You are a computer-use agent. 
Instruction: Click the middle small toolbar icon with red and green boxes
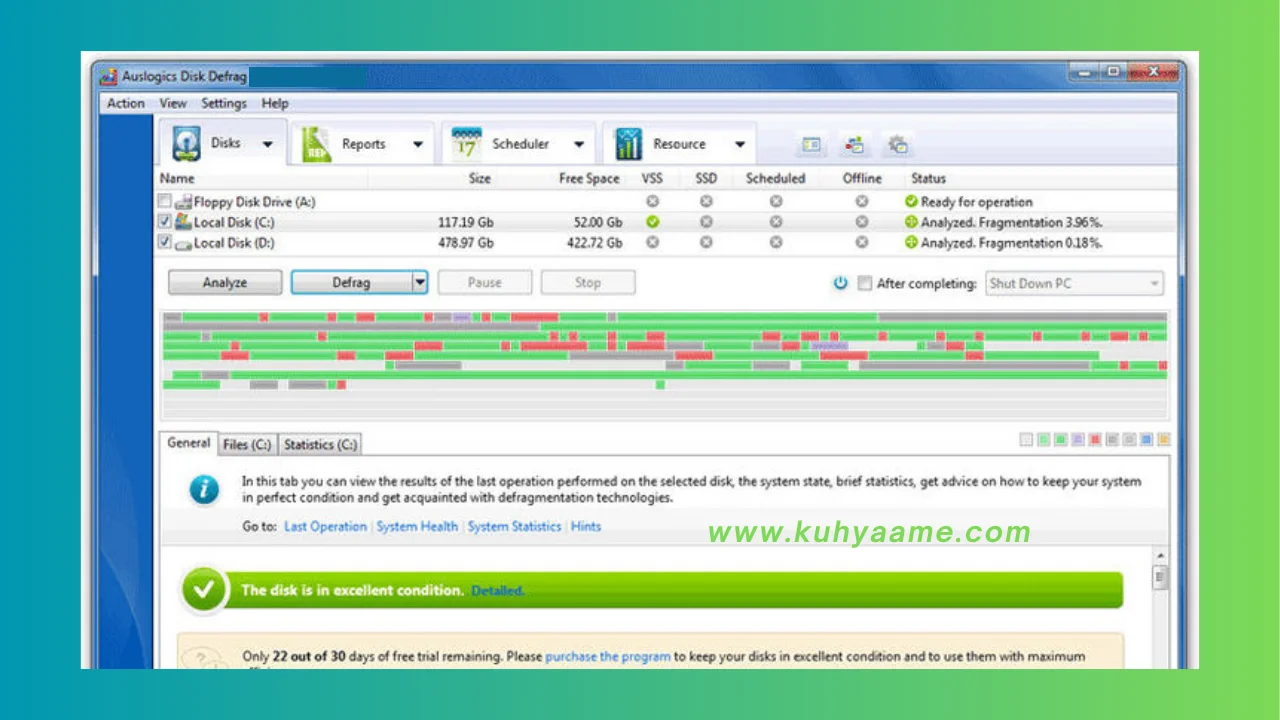pos(855,145)
